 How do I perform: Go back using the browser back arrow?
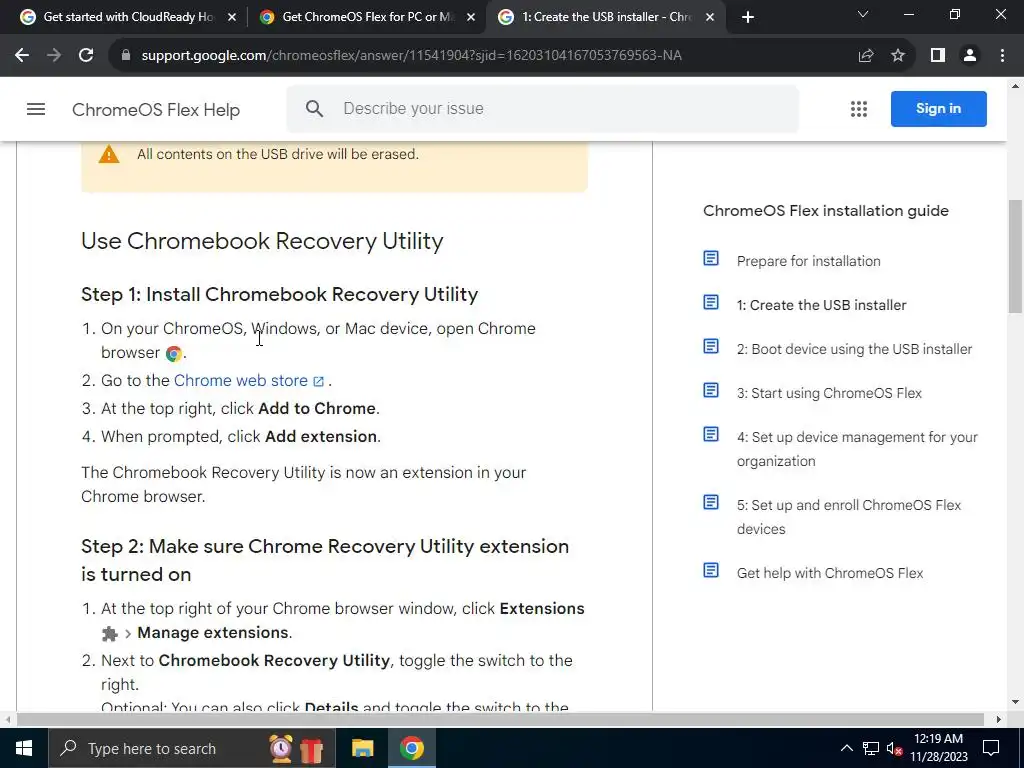[x=22, y=56]
